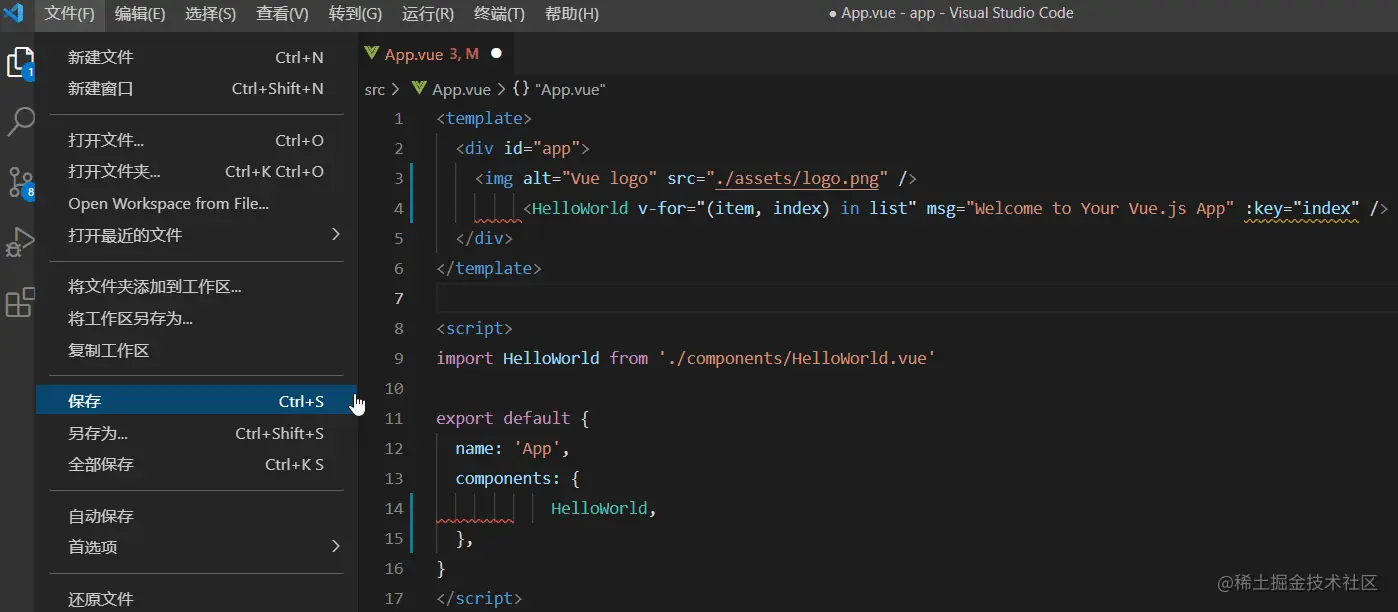The height and width of the screenshot is (612, 1398).
Task: Choose 复制工作区 menu entry
Action: coord(196,351)
